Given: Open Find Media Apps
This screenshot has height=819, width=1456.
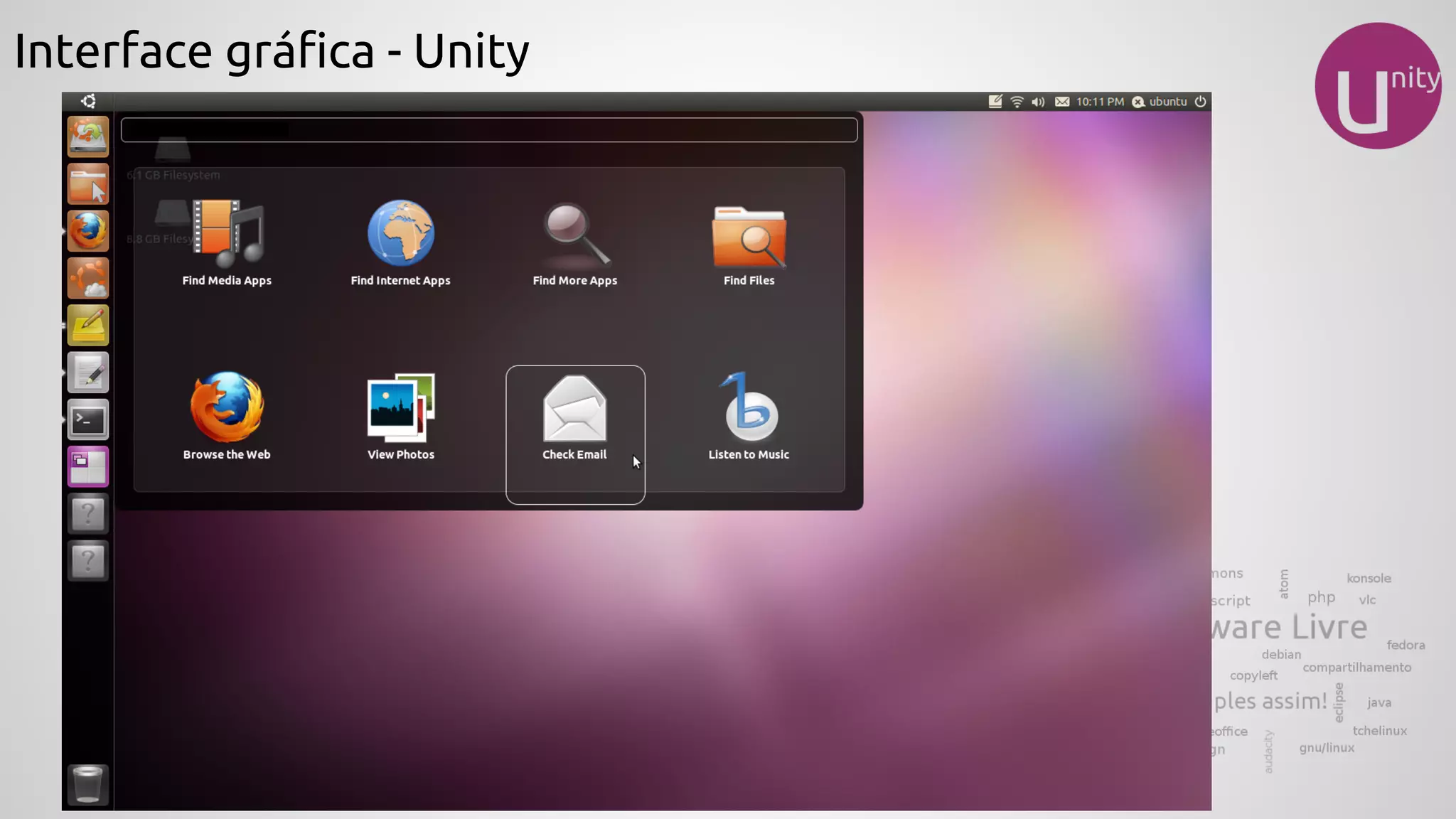Looking at the screenshot, I should pyautogui.click(x=227, y=242).
